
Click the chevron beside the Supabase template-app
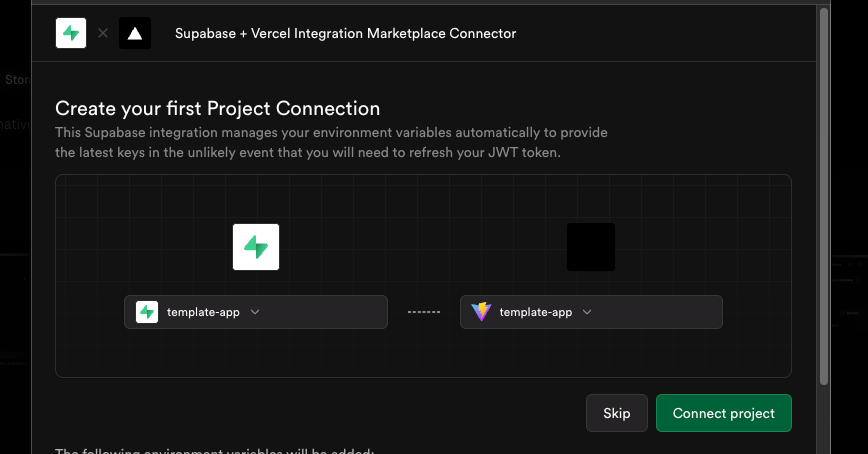pyautogui.click(x=255, y=312)
